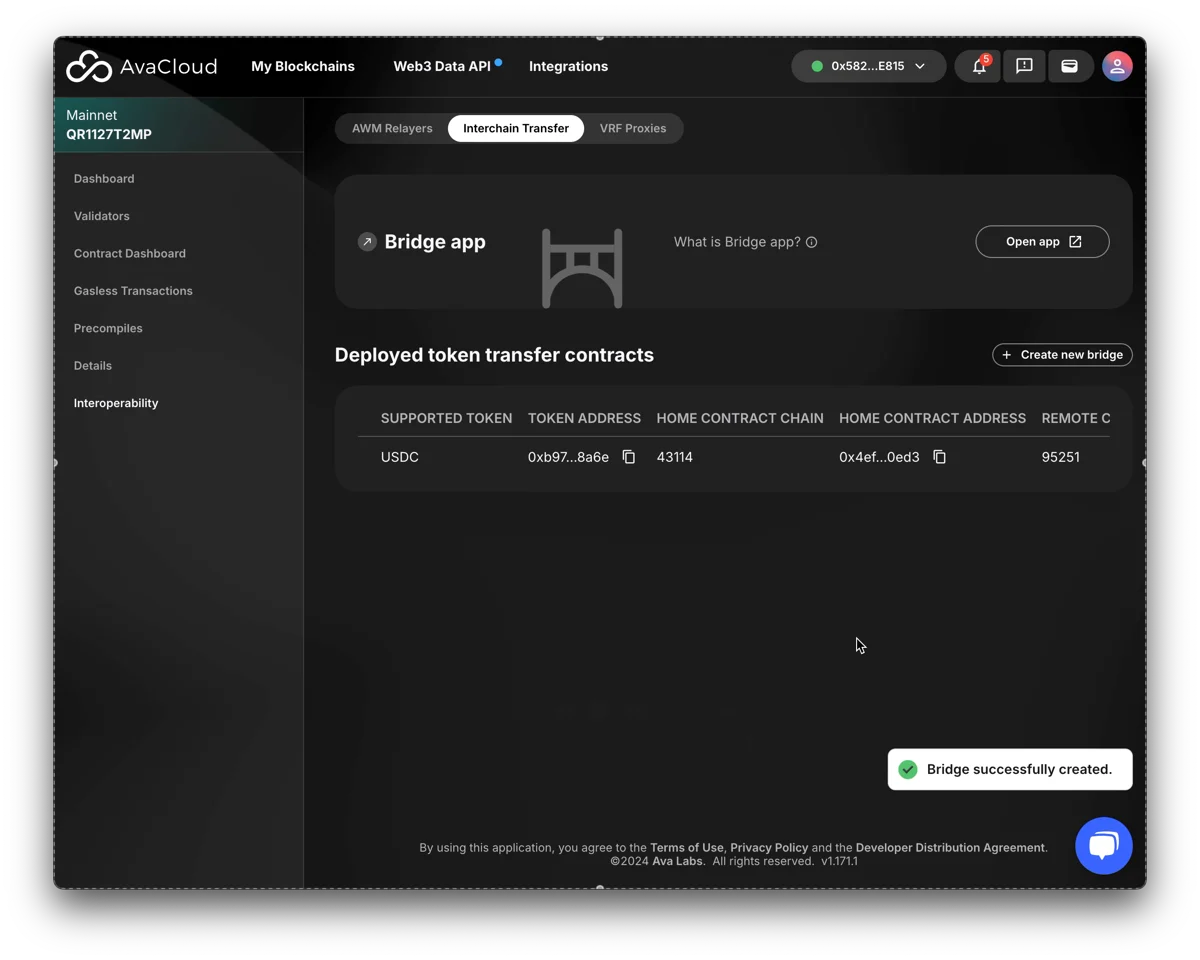The height and width of the screenshot is (960, 1200).
Task: Open the Privacy Policy link
Action: click(x=769, y=848)
